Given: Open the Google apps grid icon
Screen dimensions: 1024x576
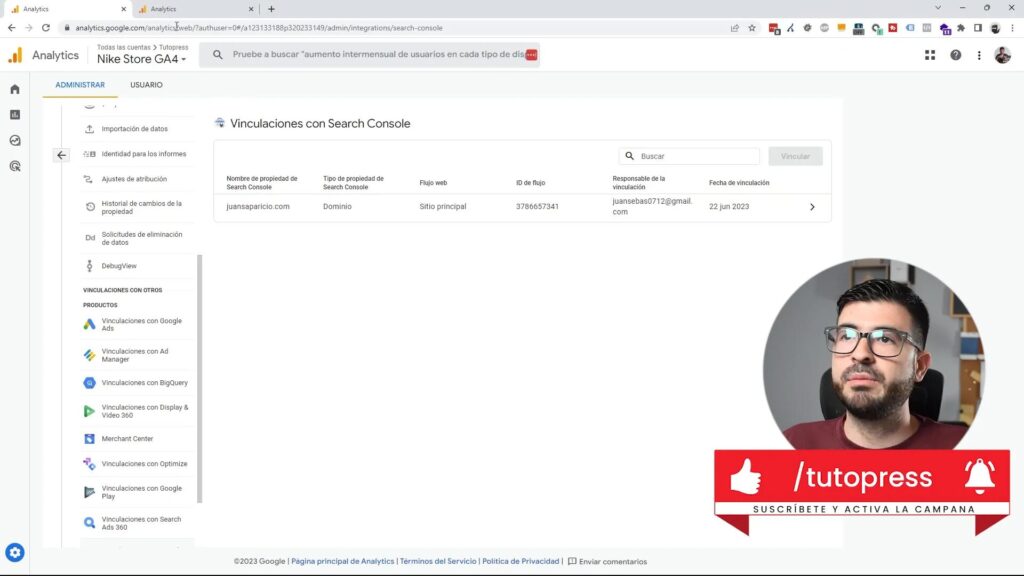Looking at the screenshot, I should click(930, 56).
